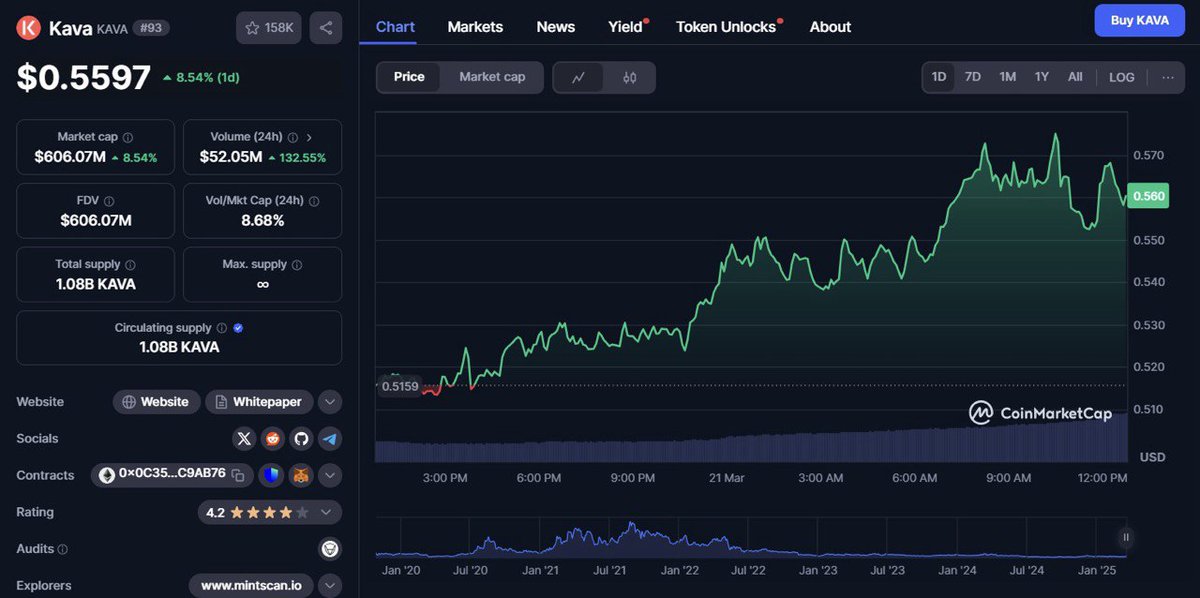Screen dimensions: 1200x598
Task: Toggle chart to Market cap
Action: [x=492, y=77]
